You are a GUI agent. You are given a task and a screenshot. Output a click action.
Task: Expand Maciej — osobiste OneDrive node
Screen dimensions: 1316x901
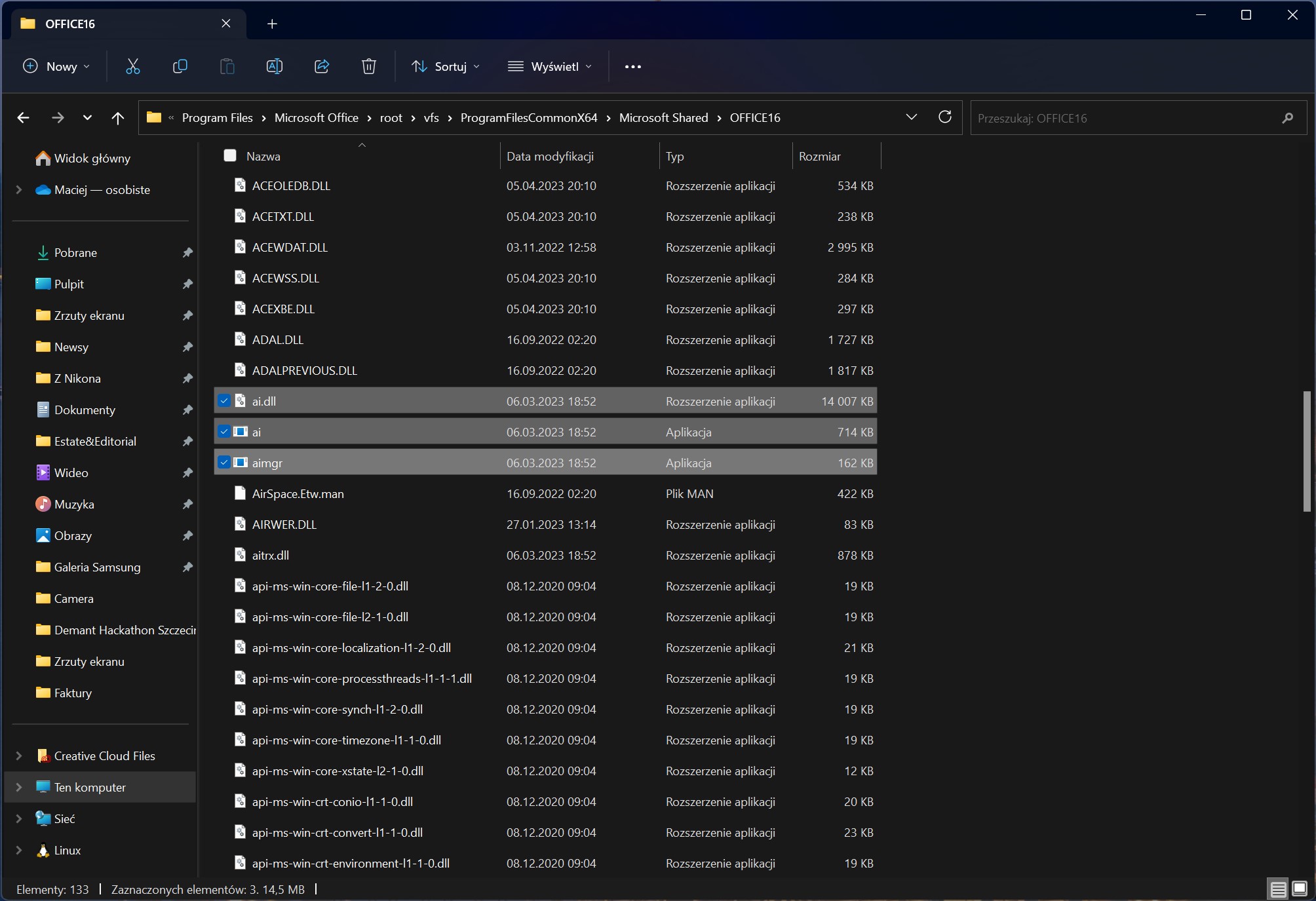click(19, 189)
